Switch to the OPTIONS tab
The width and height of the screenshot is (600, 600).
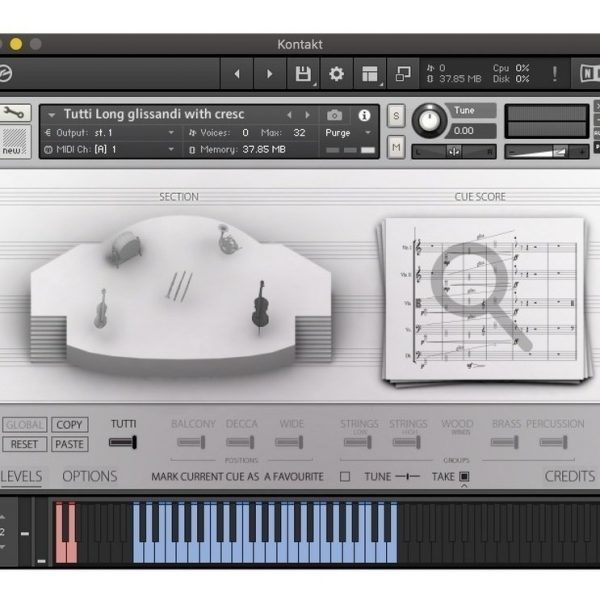coord(90,476)
